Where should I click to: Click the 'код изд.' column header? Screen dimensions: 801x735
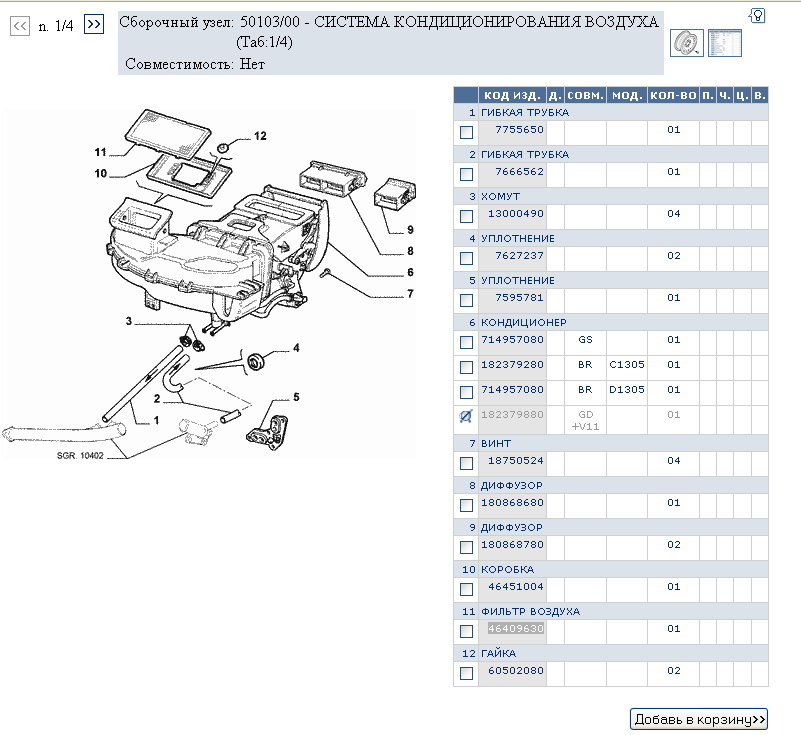(512, 95)
